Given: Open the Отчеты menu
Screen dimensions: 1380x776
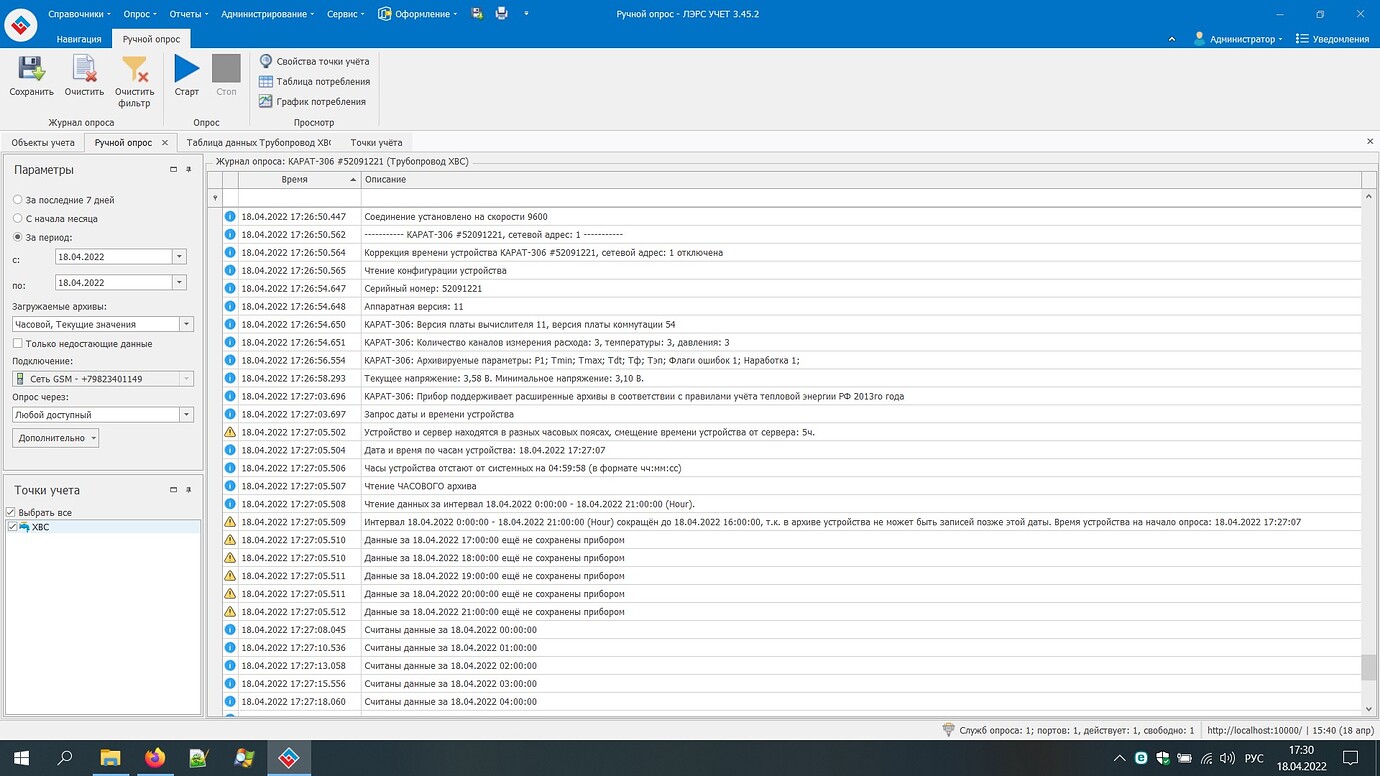Looking at the screenshot, I should (x=189, y=14).
